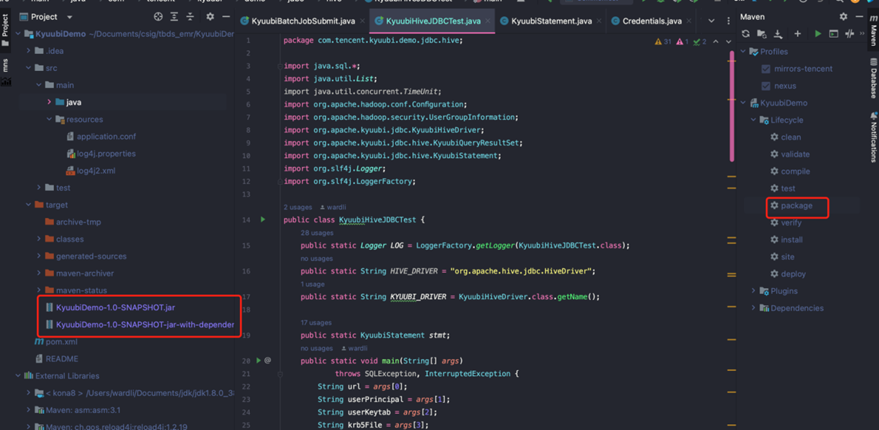The height and width of the screenshot is (430, 879).
Task: Reload all Maven projects
Action: coord(745,34)
